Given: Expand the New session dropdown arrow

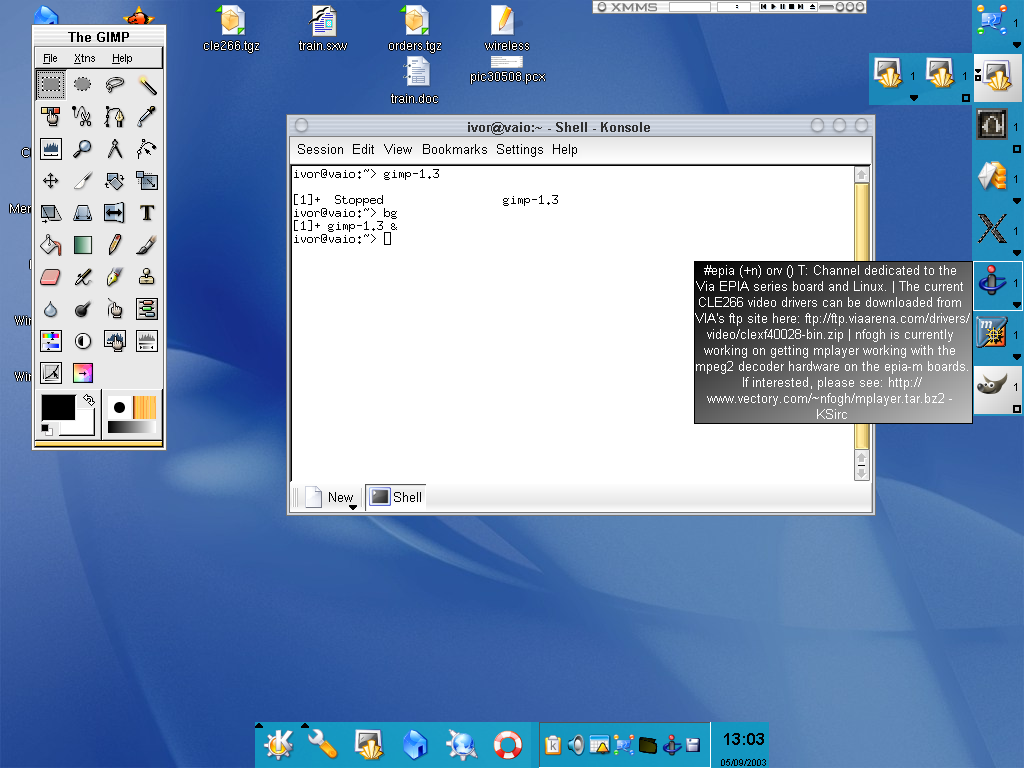Looking at the screenshot, I should click(x=353, y=507).
